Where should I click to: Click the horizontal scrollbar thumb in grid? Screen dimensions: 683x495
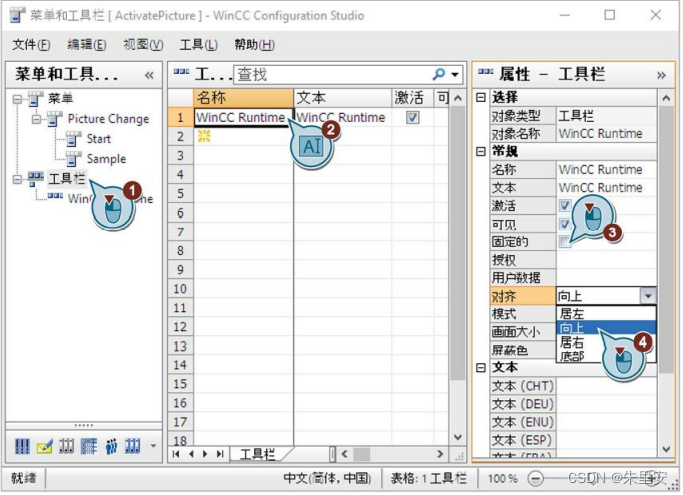[x=361, y=454]
